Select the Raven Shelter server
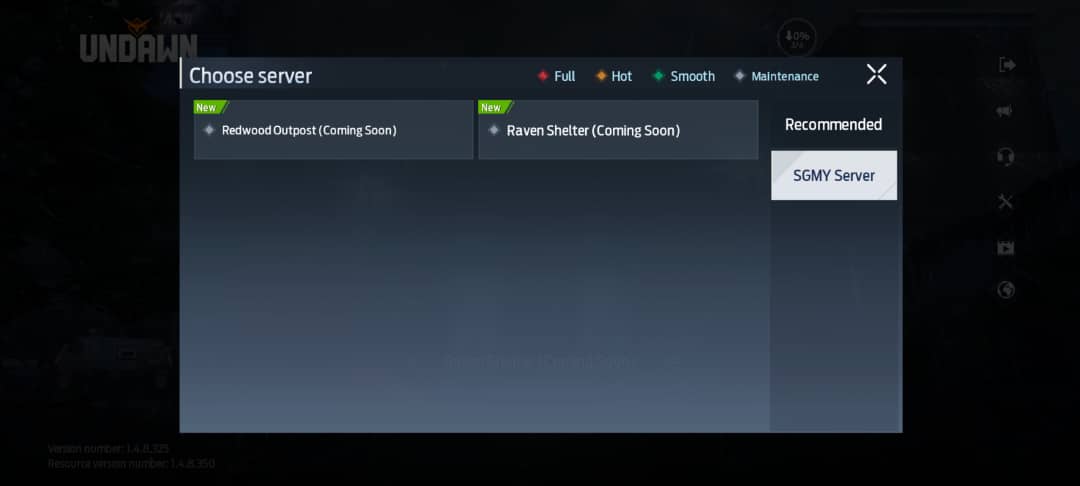The width and height of the screenshot is (1080, 486). [x=618, y=131]
